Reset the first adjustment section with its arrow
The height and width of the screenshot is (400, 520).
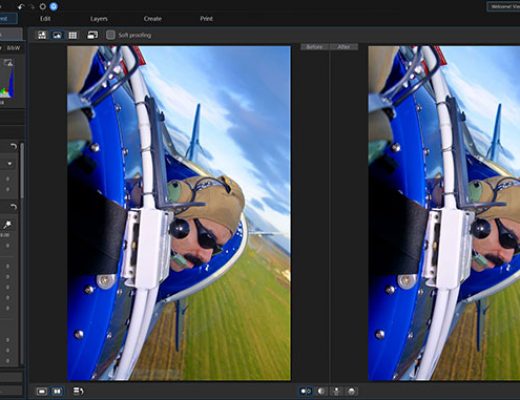click(13, 146)
